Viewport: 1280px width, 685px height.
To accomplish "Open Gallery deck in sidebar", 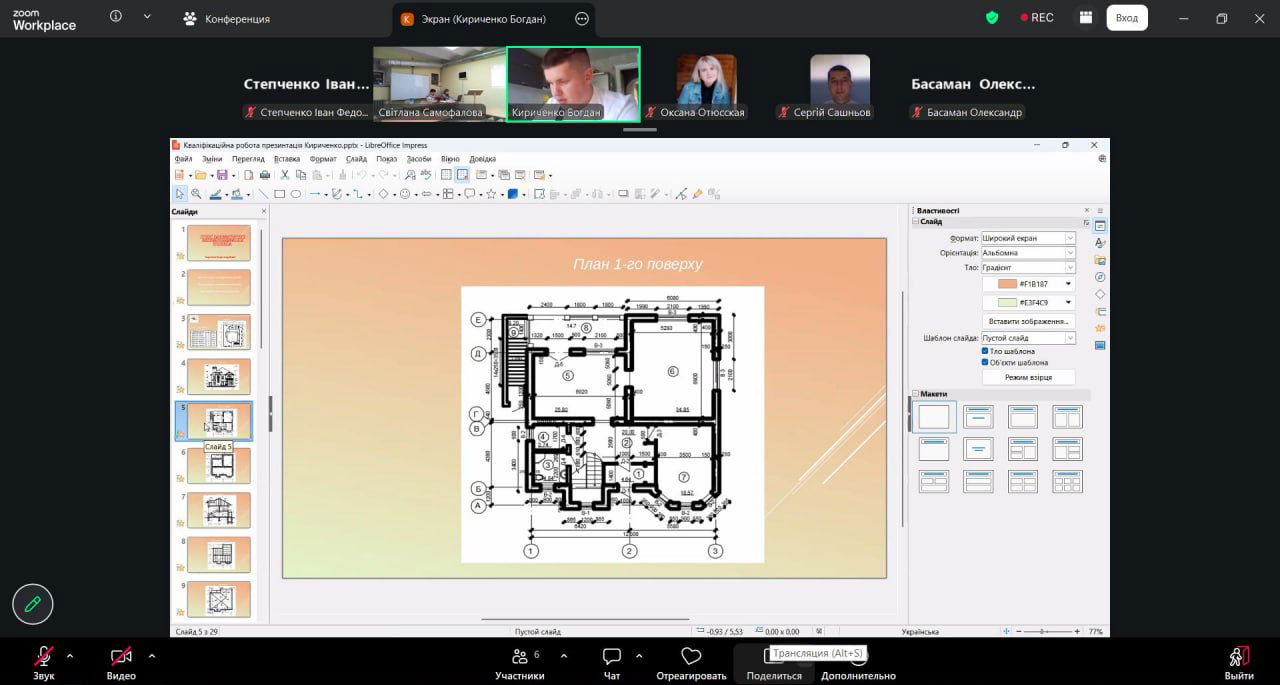I will click(x=1100, y=260).
